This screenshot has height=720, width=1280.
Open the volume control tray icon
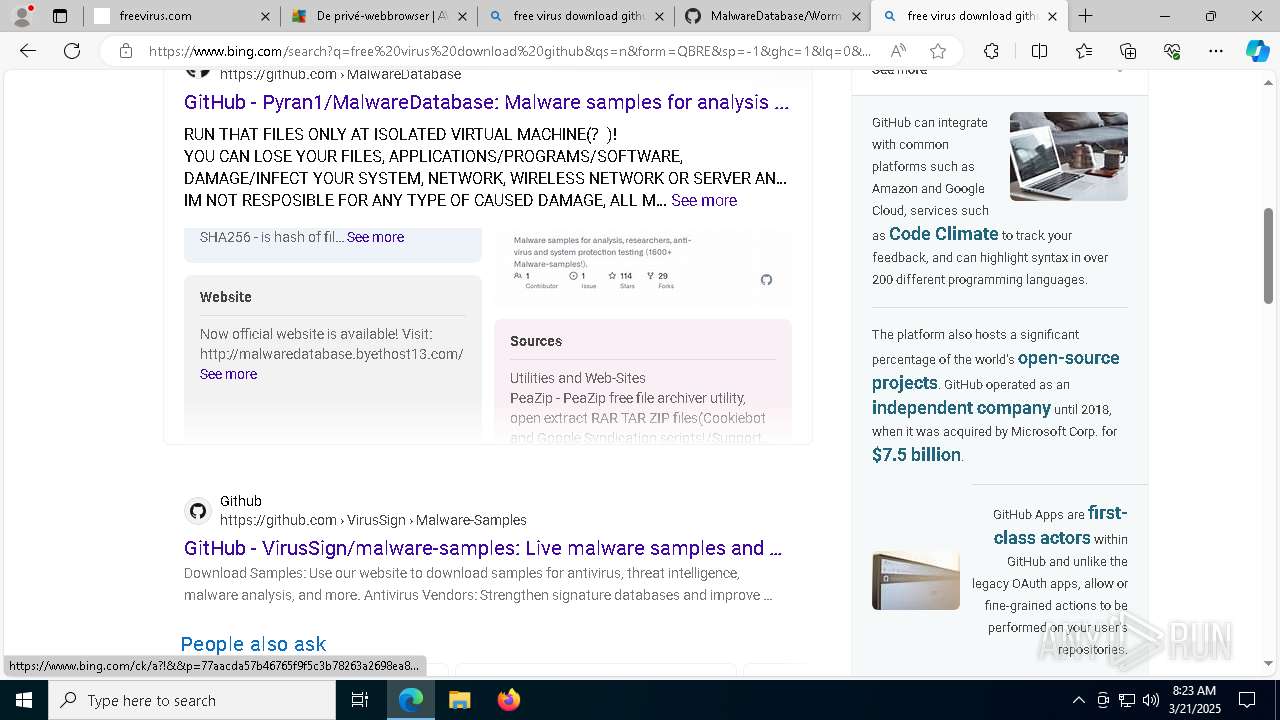[1151, 700]
